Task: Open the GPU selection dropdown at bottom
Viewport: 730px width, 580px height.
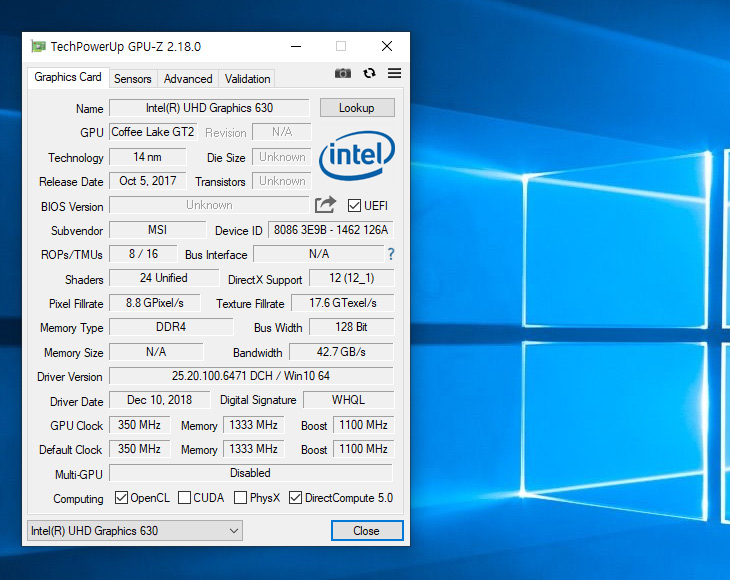Action: (x=135, y=531)
